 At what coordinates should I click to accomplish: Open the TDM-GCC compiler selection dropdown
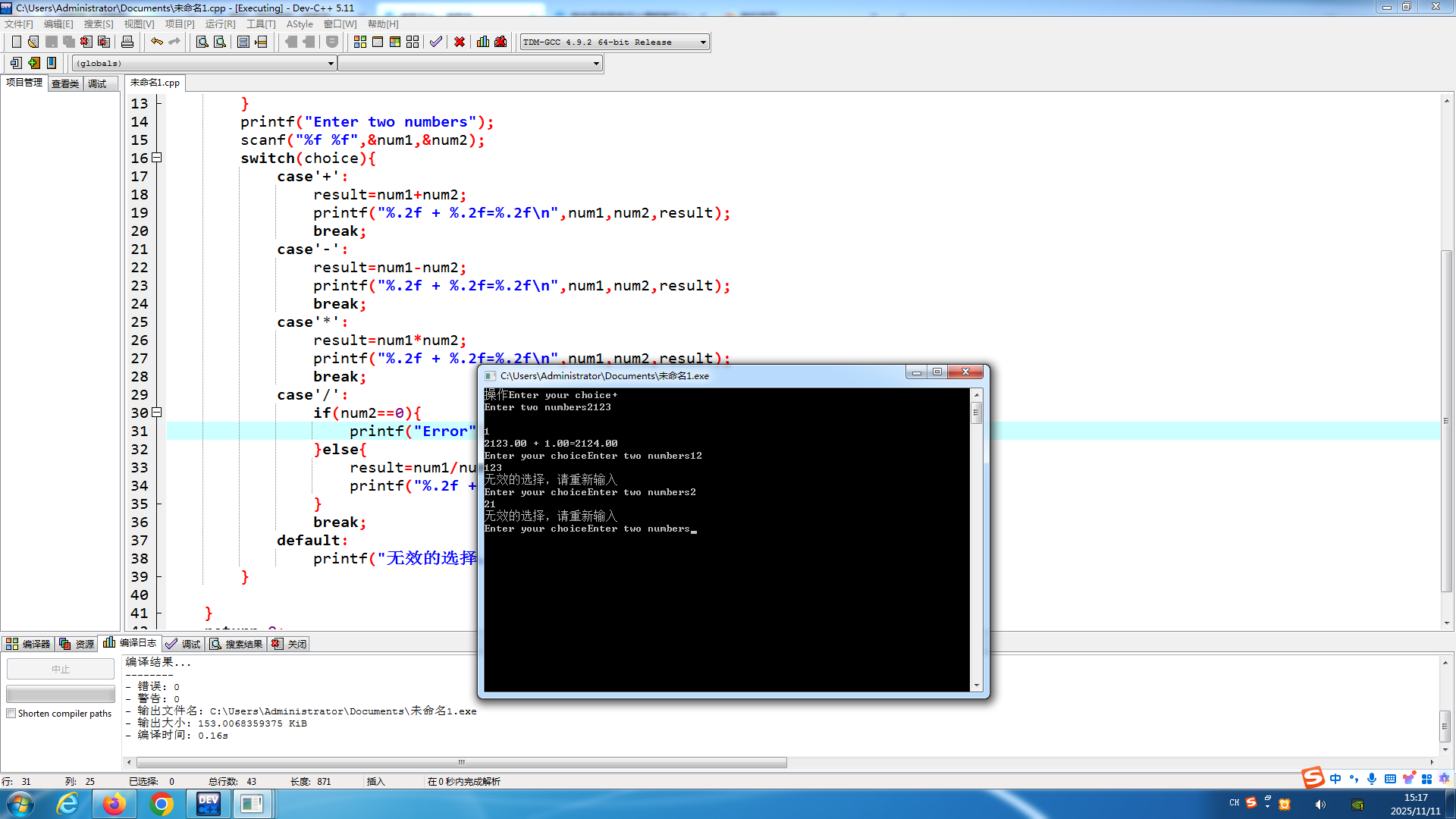click(x=703, y=42)
